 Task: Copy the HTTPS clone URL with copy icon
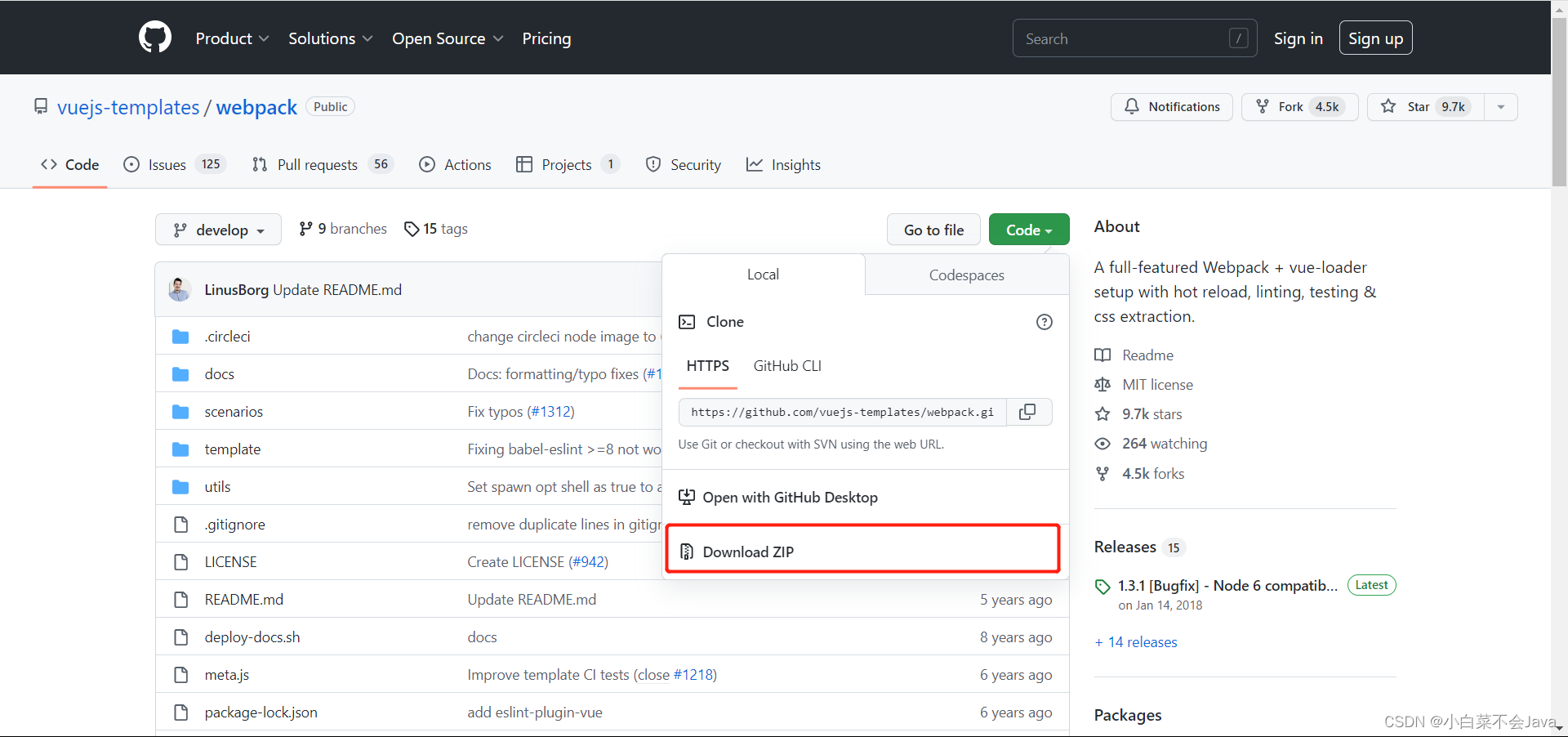[1028, 412]
